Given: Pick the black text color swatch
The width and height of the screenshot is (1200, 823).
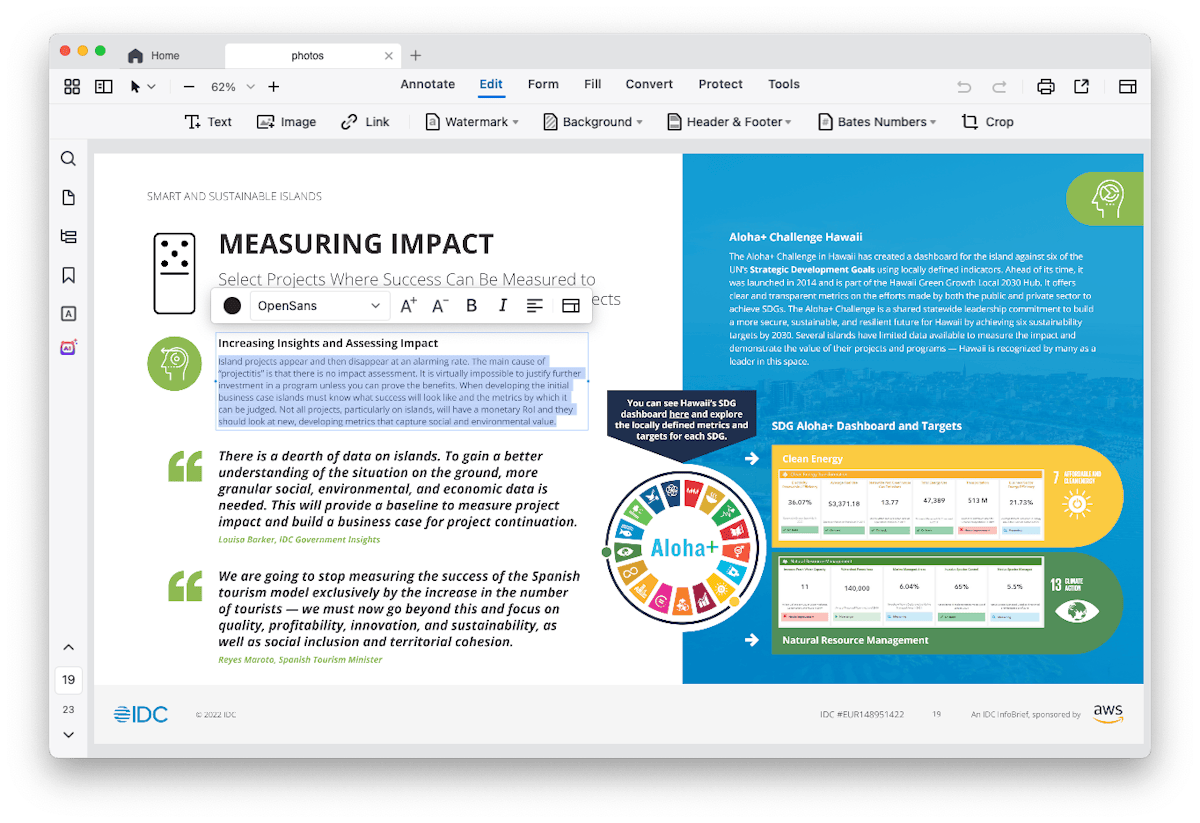Looking at the screenshot, I should [x=232, y=306].
